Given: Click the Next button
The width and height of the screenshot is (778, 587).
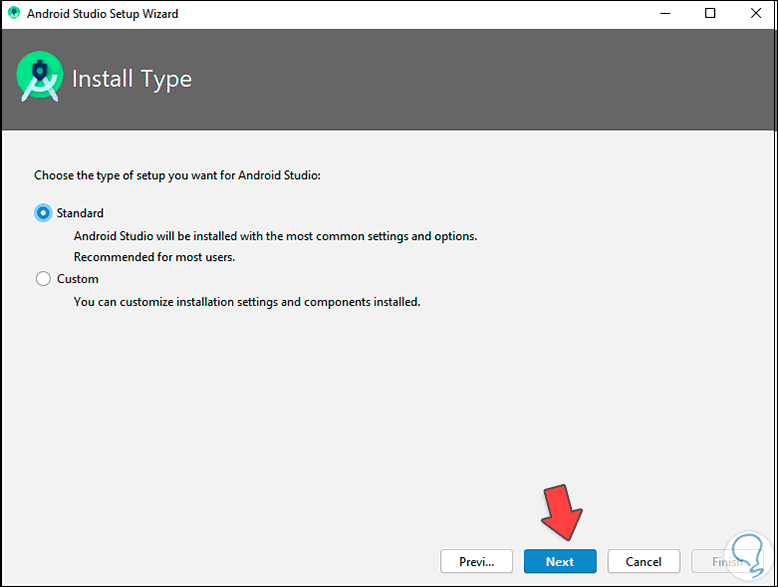Looking at the screenshot, I should coord(560,561).
